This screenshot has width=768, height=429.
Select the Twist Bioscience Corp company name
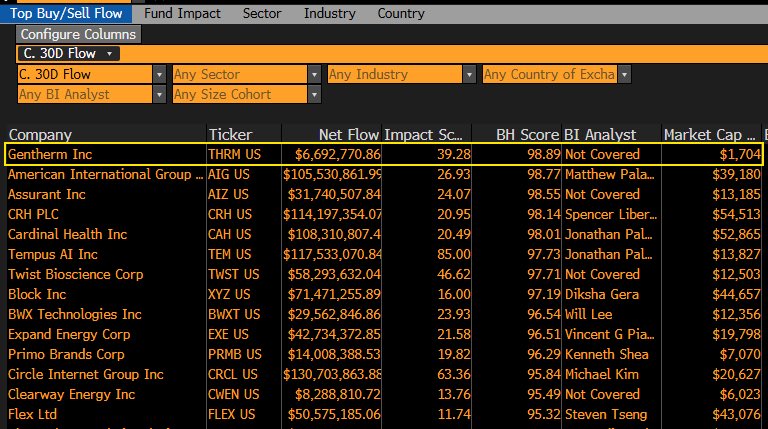tap(75, 274)
